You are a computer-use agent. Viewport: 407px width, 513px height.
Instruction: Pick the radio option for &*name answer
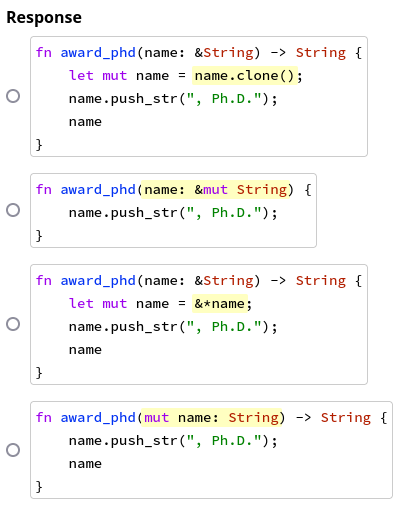coord(13,324)
